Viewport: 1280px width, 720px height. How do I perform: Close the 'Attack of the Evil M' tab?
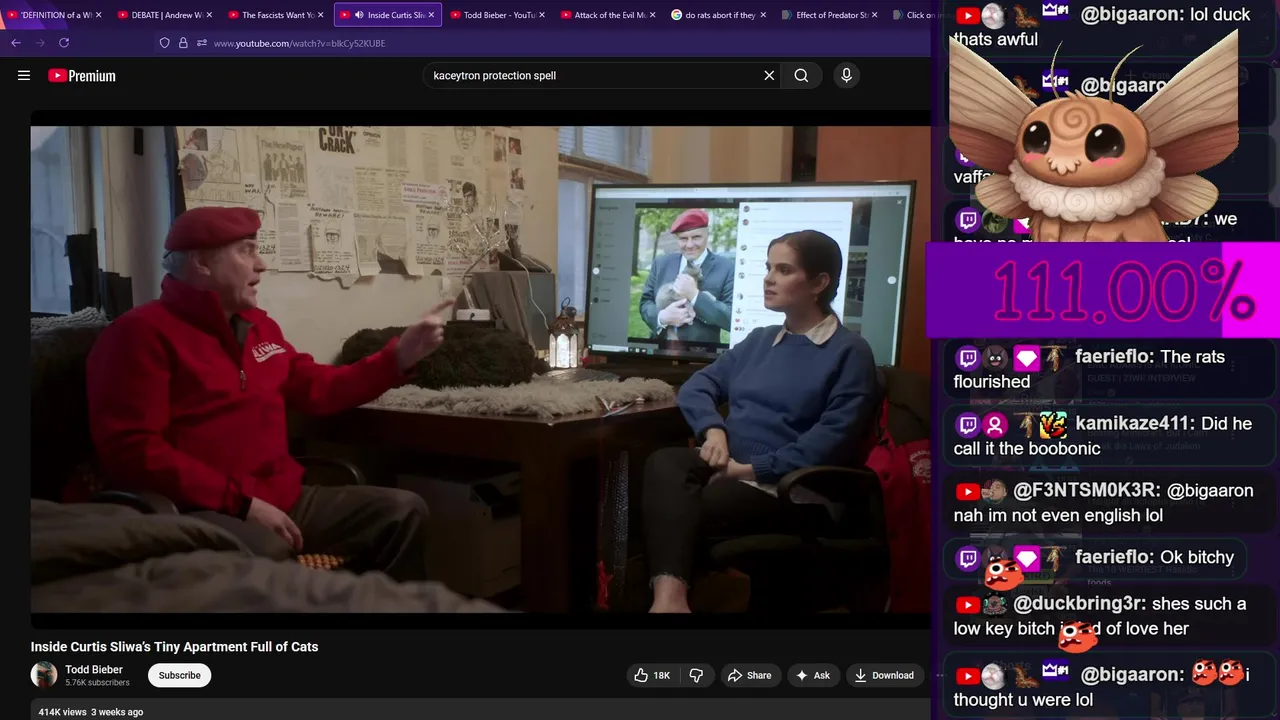click(x=653, y=15)
